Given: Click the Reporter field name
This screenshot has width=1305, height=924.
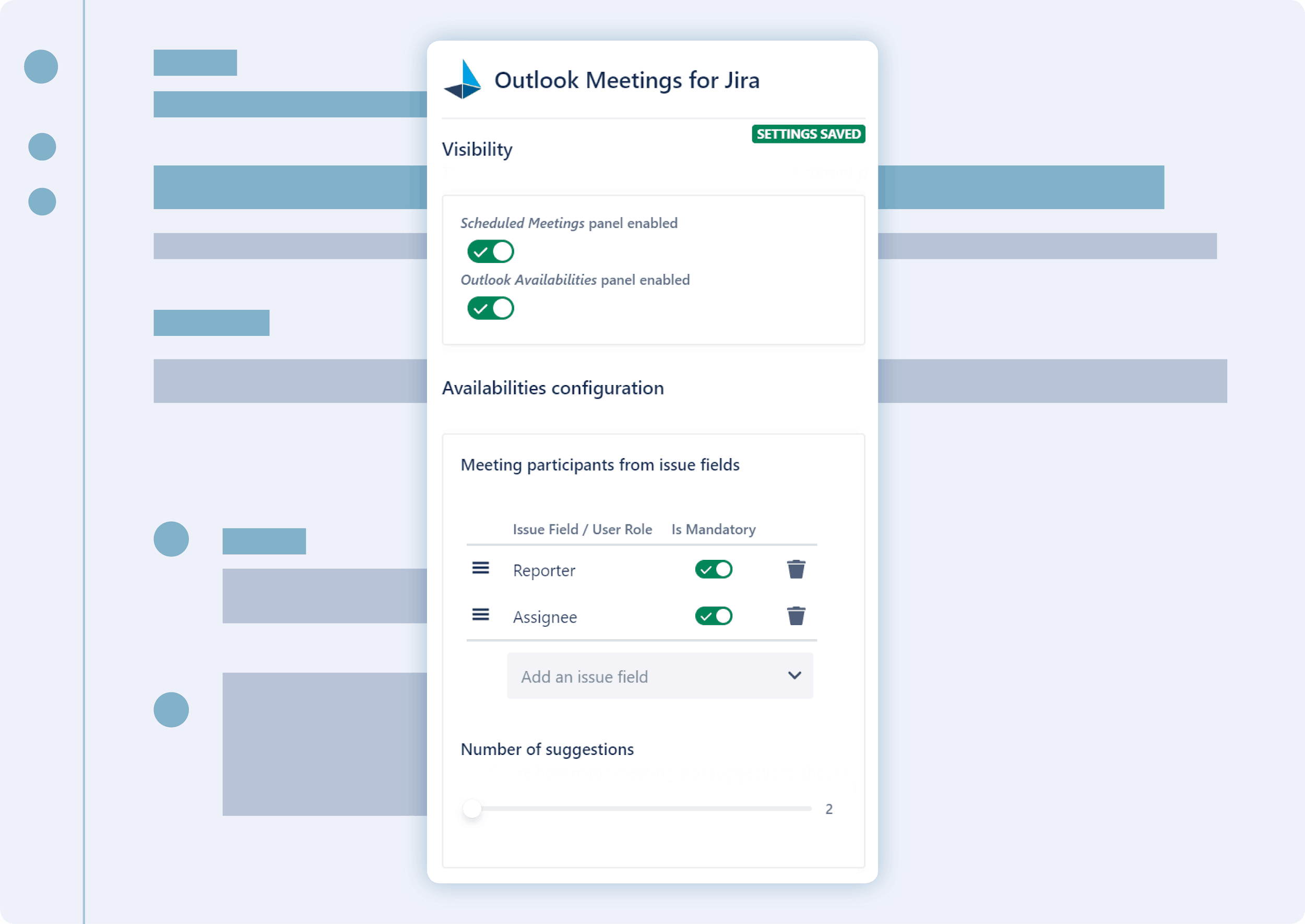Looking at the screenshot, I should (x=544, y=570).
